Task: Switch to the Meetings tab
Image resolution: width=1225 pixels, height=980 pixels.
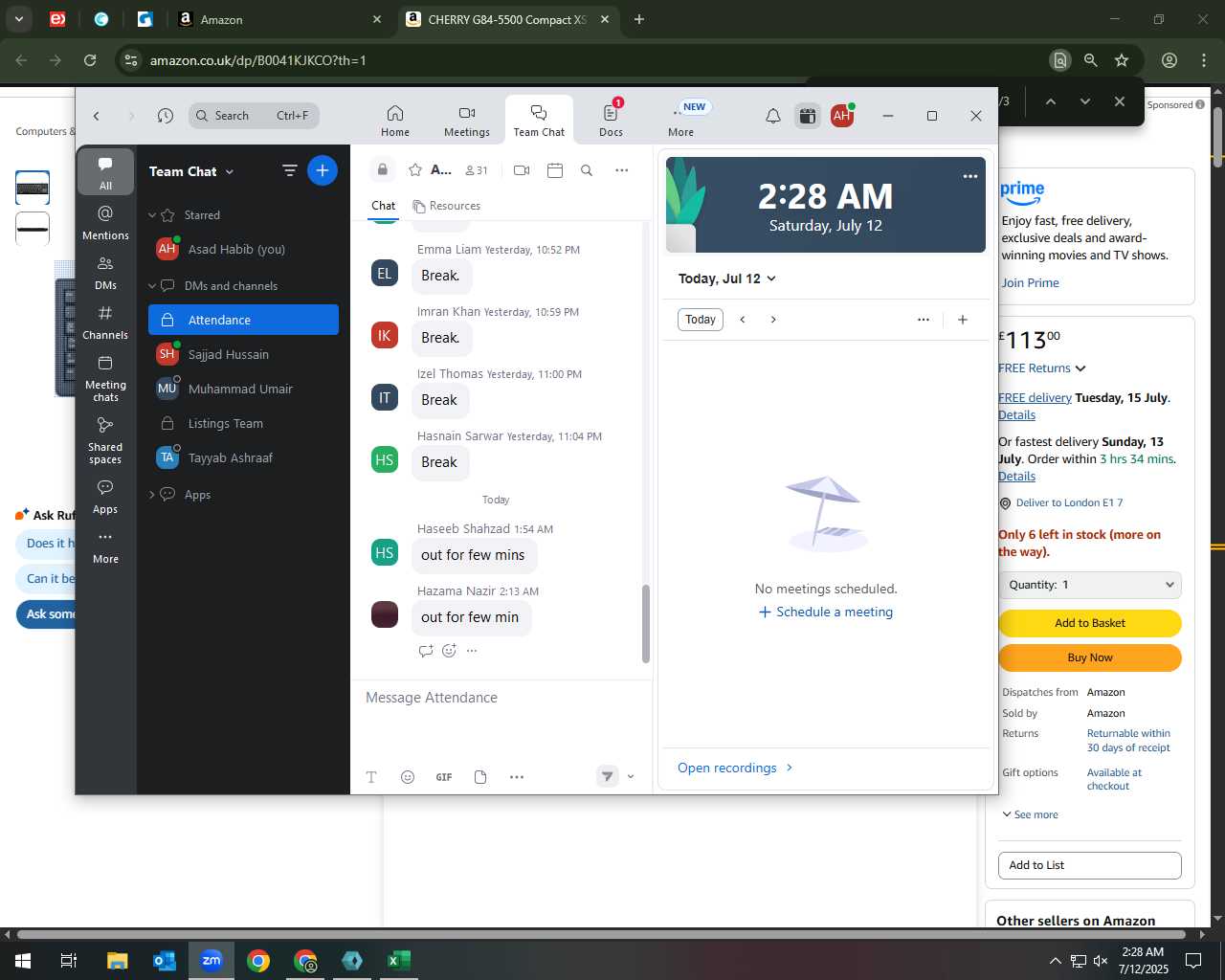Action: tap(467, 121)
